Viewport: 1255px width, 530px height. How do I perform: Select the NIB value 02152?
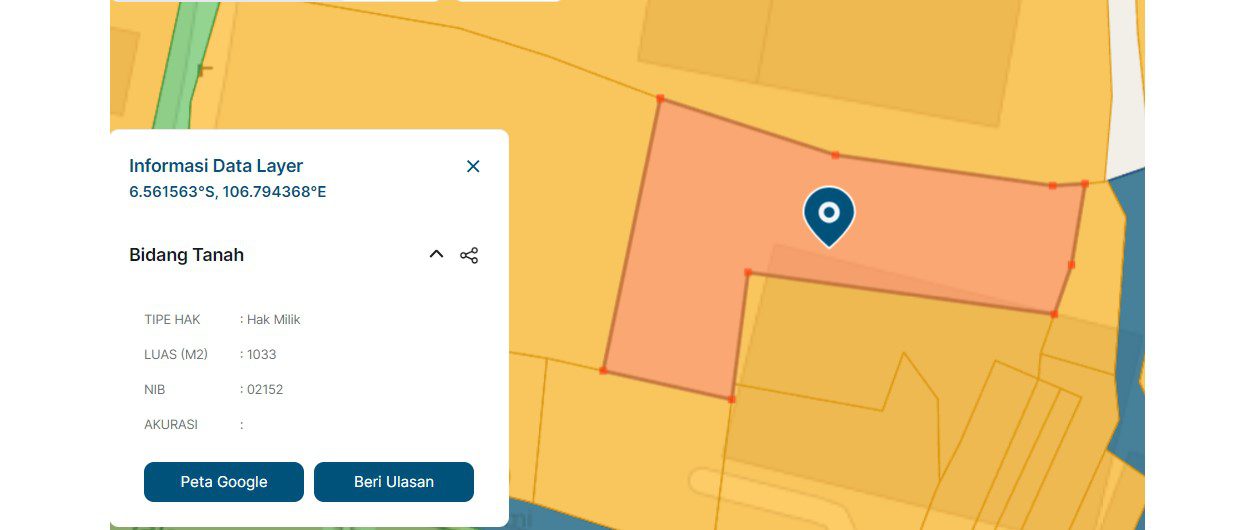(x=265, y=390)
